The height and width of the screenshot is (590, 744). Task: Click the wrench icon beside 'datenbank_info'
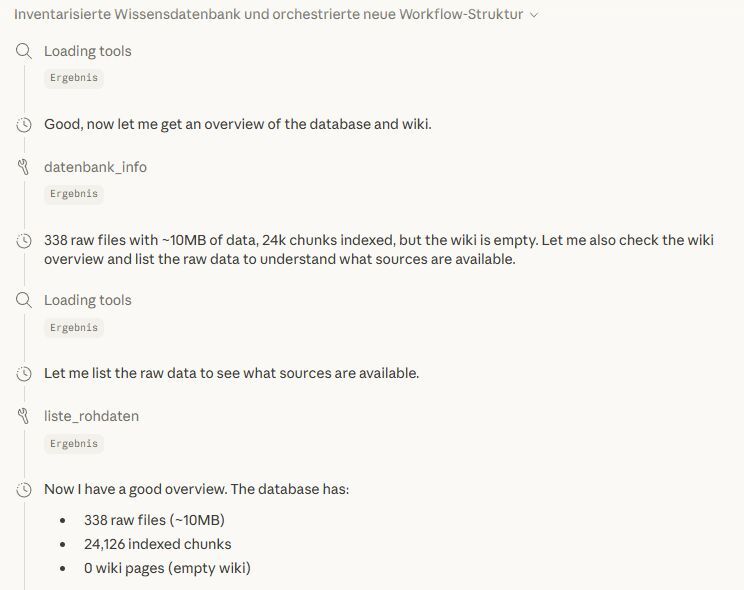click(x=24, y=167)
